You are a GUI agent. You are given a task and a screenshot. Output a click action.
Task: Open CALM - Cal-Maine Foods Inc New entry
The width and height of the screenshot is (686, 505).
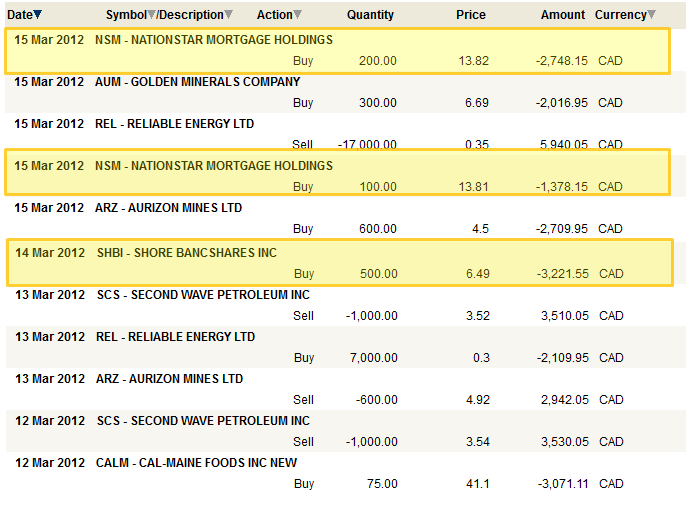point(196,463)
